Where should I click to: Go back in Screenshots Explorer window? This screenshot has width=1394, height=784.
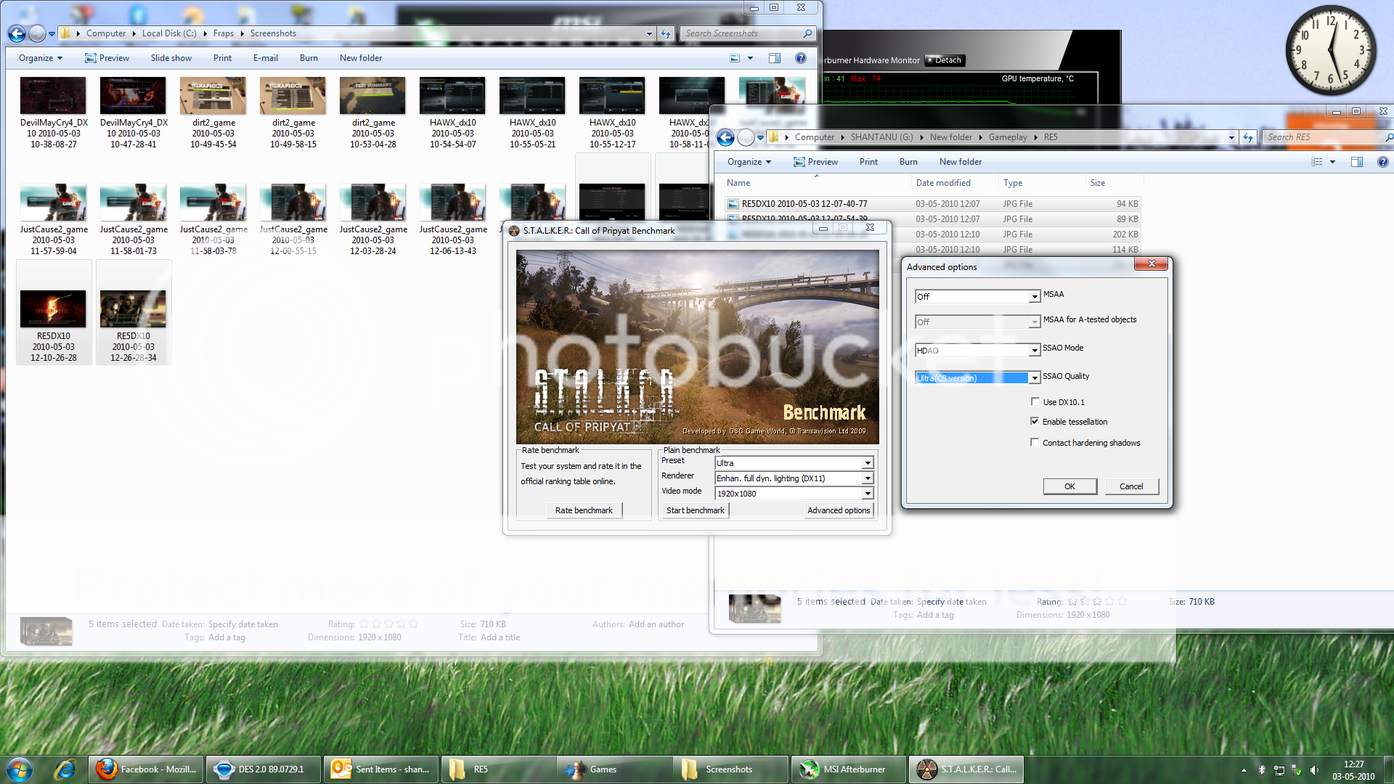[17, 33]
